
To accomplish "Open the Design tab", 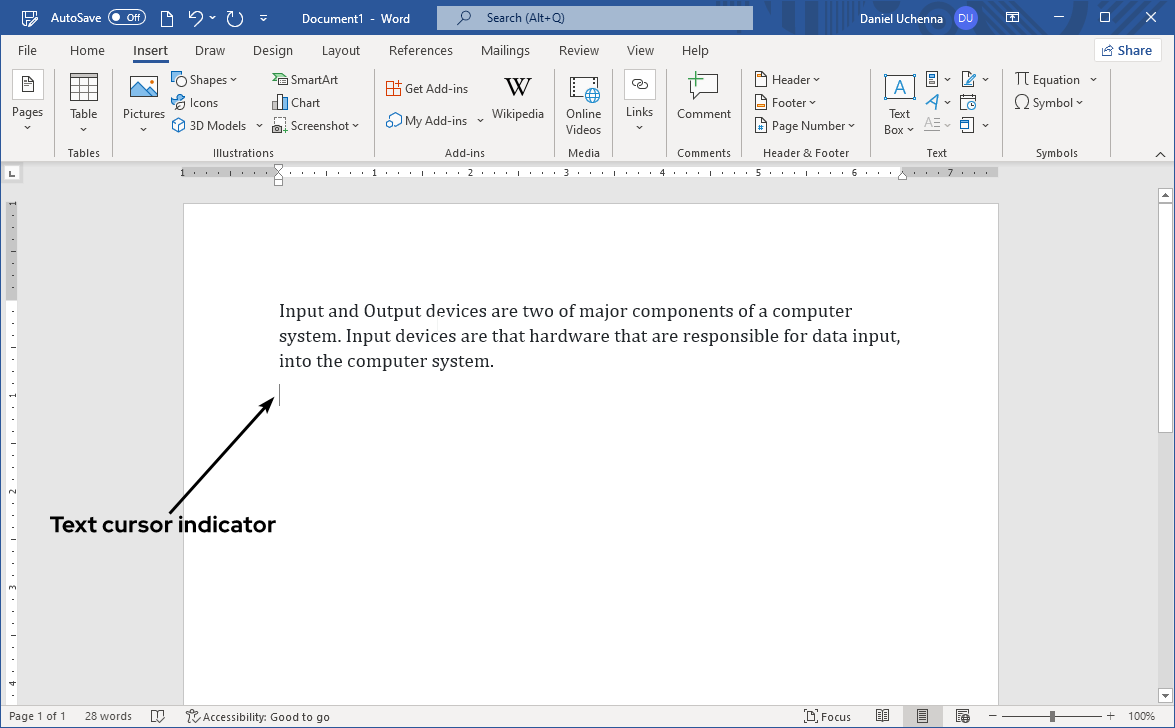I will (x=273, y=51).
